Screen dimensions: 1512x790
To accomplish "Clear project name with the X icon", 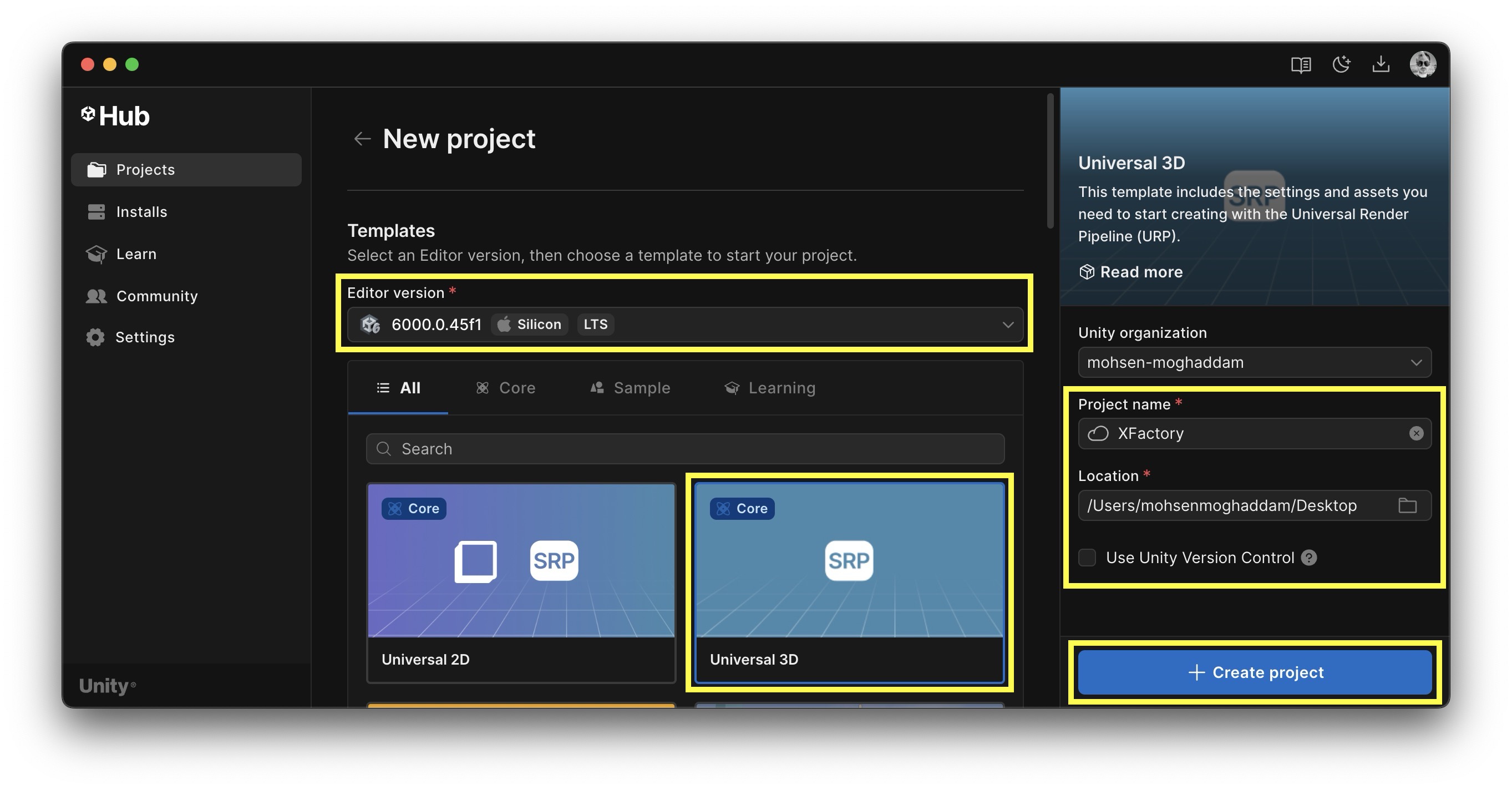I will point(1417,433).
